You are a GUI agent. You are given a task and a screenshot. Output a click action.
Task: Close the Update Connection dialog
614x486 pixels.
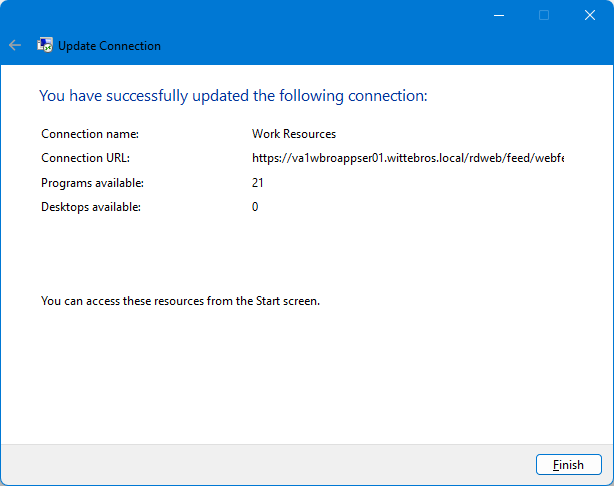[590, 15]
